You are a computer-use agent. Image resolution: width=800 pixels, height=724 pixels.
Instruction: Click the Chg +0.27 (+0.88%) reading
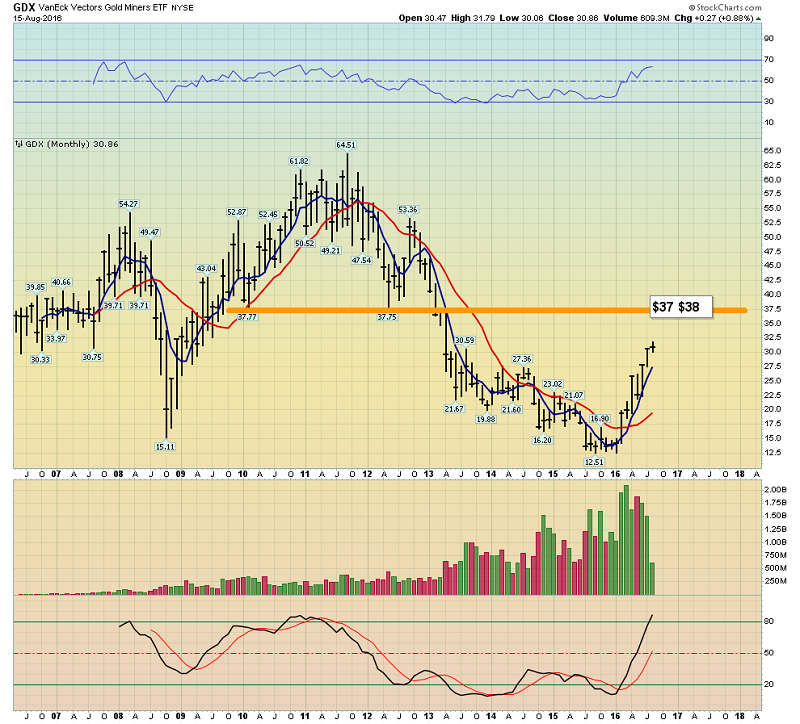coord(714,18)
